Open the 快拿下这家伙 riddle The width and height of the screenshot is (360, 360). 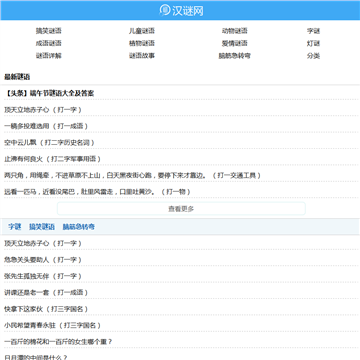point(46,309)
